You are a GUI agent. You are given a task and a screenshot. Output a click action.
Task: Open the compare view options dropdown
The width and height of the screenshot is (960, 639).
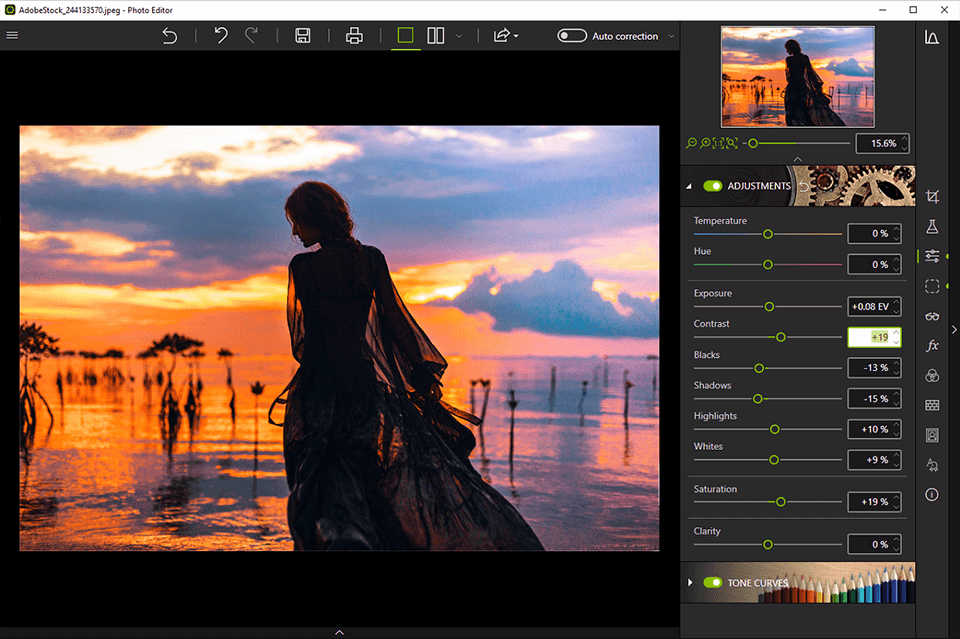[459, 36]
